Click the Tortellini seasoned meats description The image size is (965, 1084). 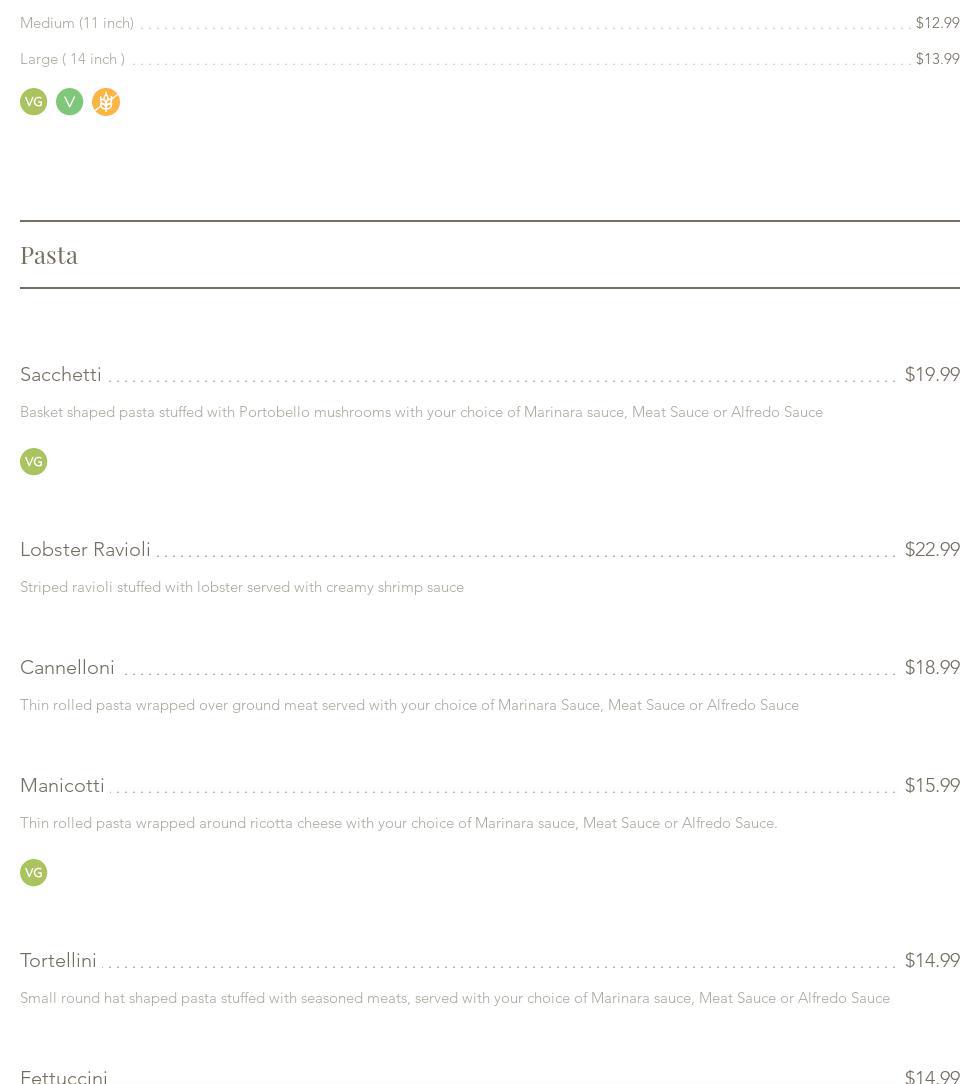pyautogui.click(x=455, y=998)
